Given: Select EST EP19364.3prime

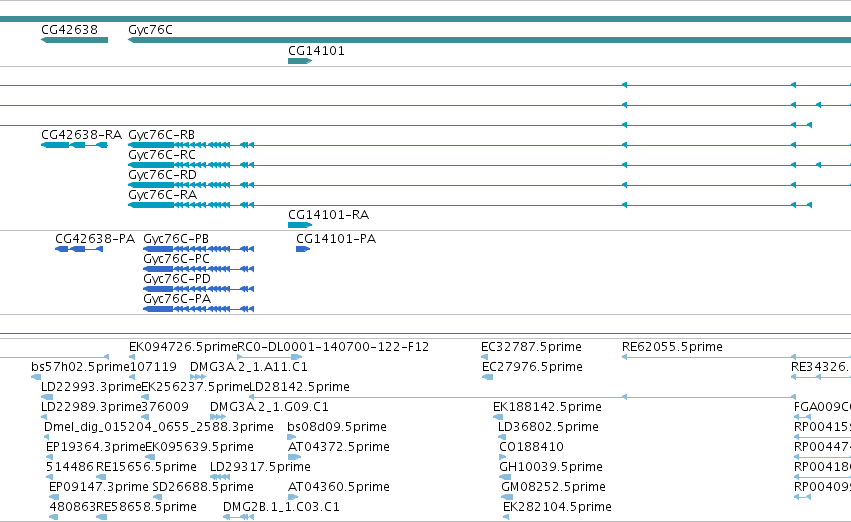Looking at the screenshot, I should pyautogui.click(x=96, y=447).
